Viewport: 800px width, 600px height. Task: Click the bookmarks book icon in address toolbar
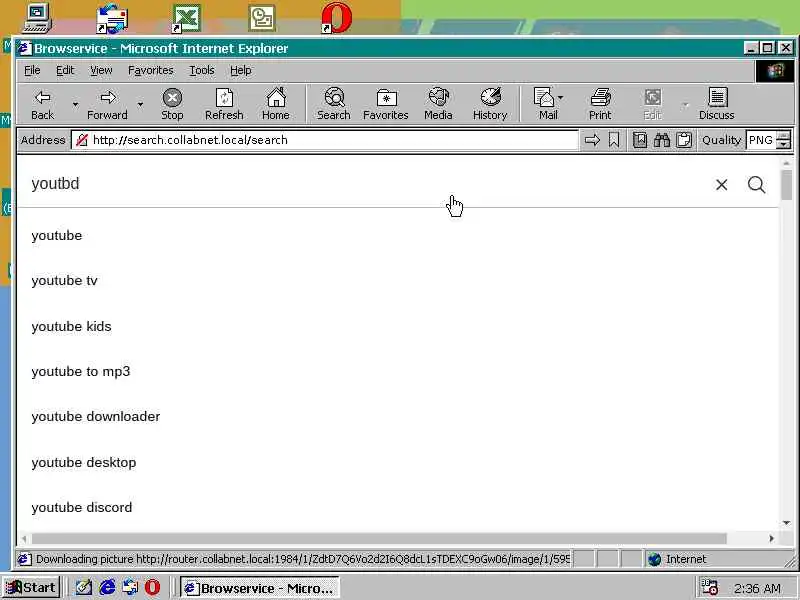640,140
